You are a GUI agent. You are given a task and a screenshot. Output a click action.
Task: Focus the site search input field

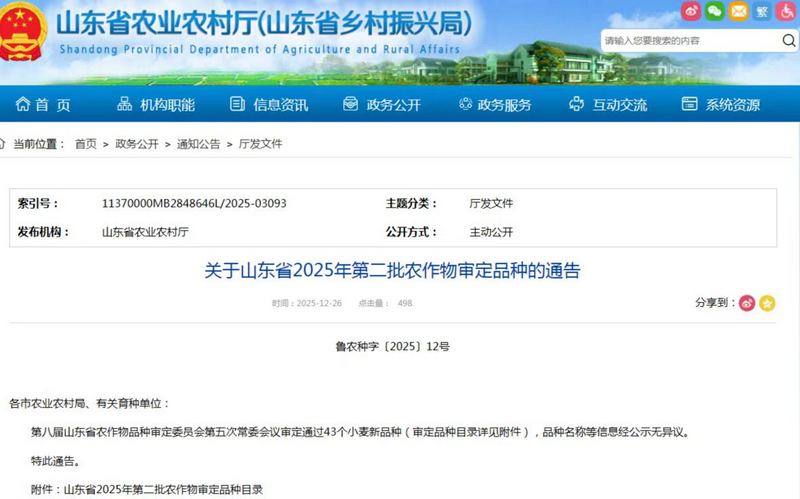[x=690, y=40]
